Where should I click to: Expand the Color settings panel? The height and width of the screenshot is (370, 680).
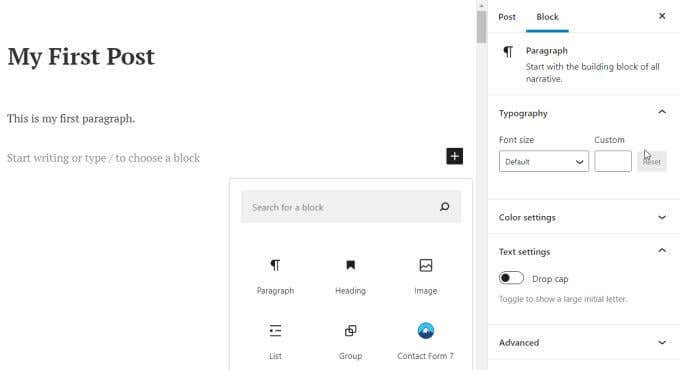pyautogui.click(x=584, y=217)
